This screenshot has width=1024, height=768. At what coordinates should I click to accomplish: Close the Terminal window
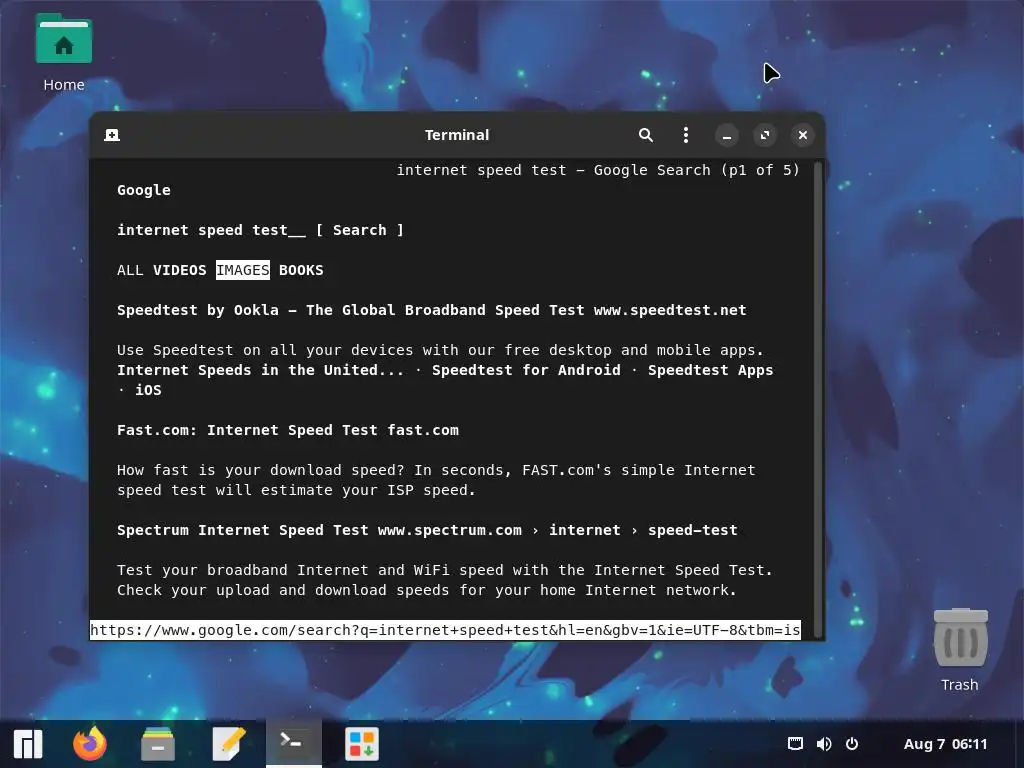803,135
